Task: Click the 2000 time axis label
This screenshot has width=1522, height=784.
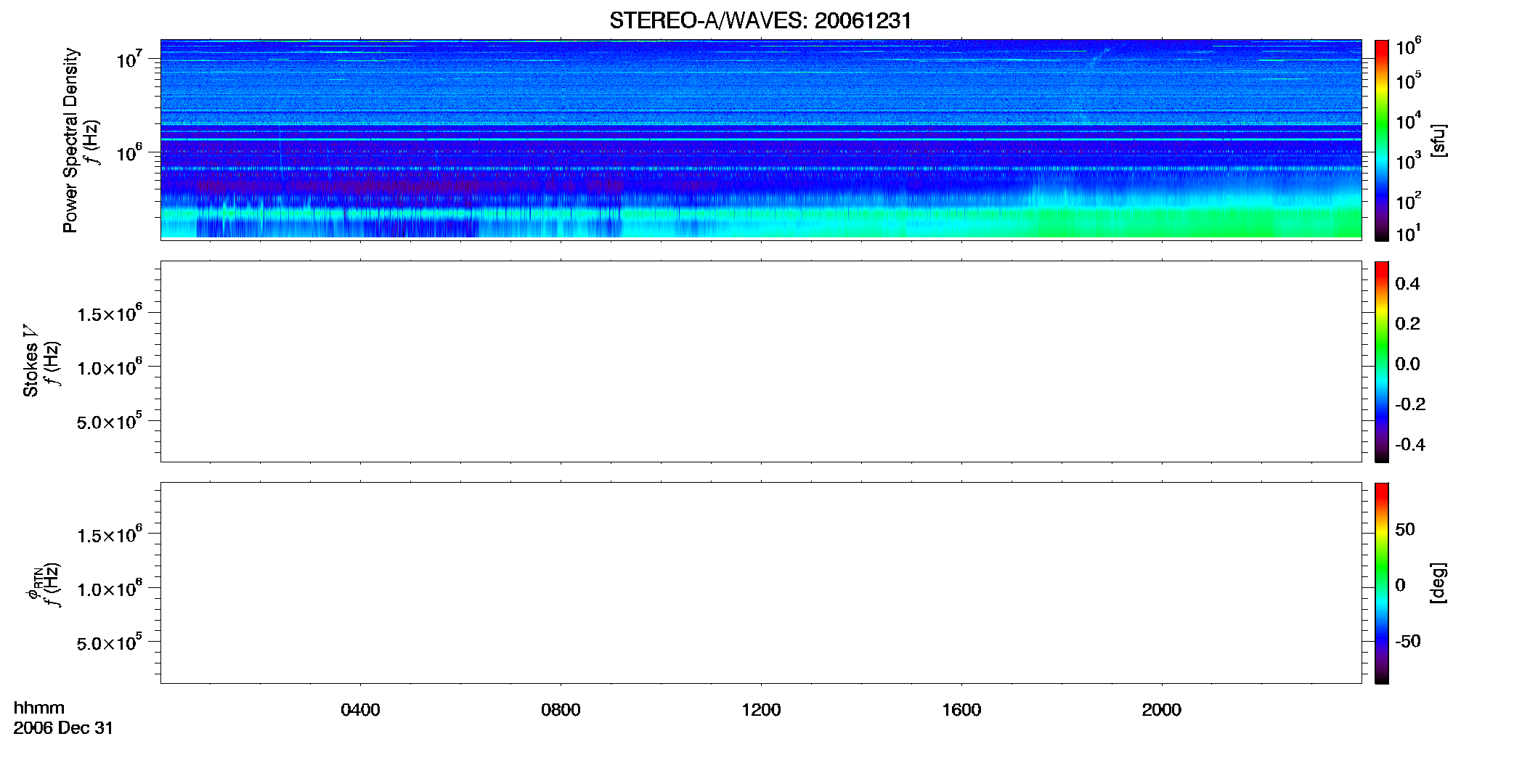Action: (x=1161, y=710)
